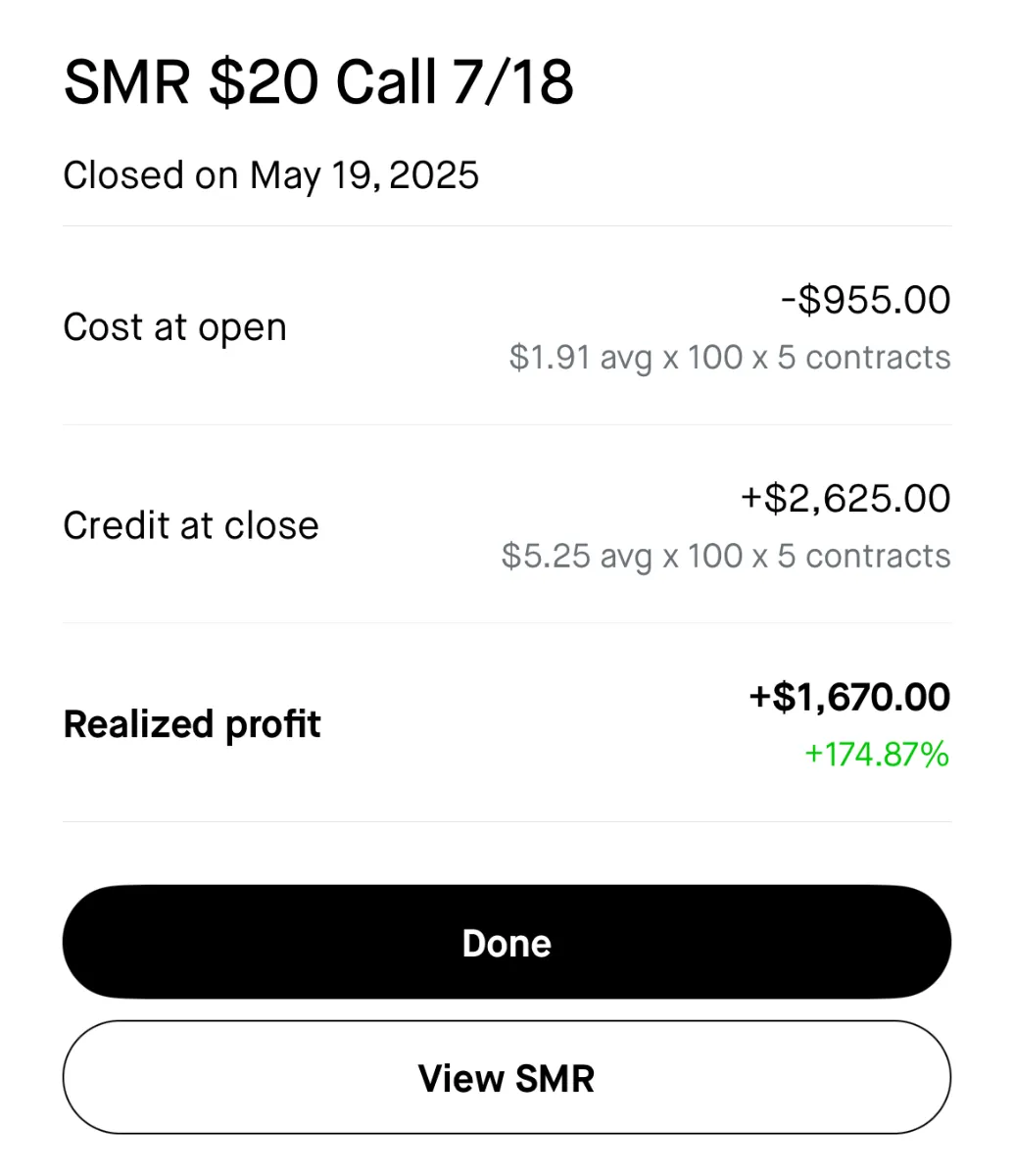1014x1176 pixels.
Task: Select the 7/18 expiration in the heading
Action: (x=512, y=82)
